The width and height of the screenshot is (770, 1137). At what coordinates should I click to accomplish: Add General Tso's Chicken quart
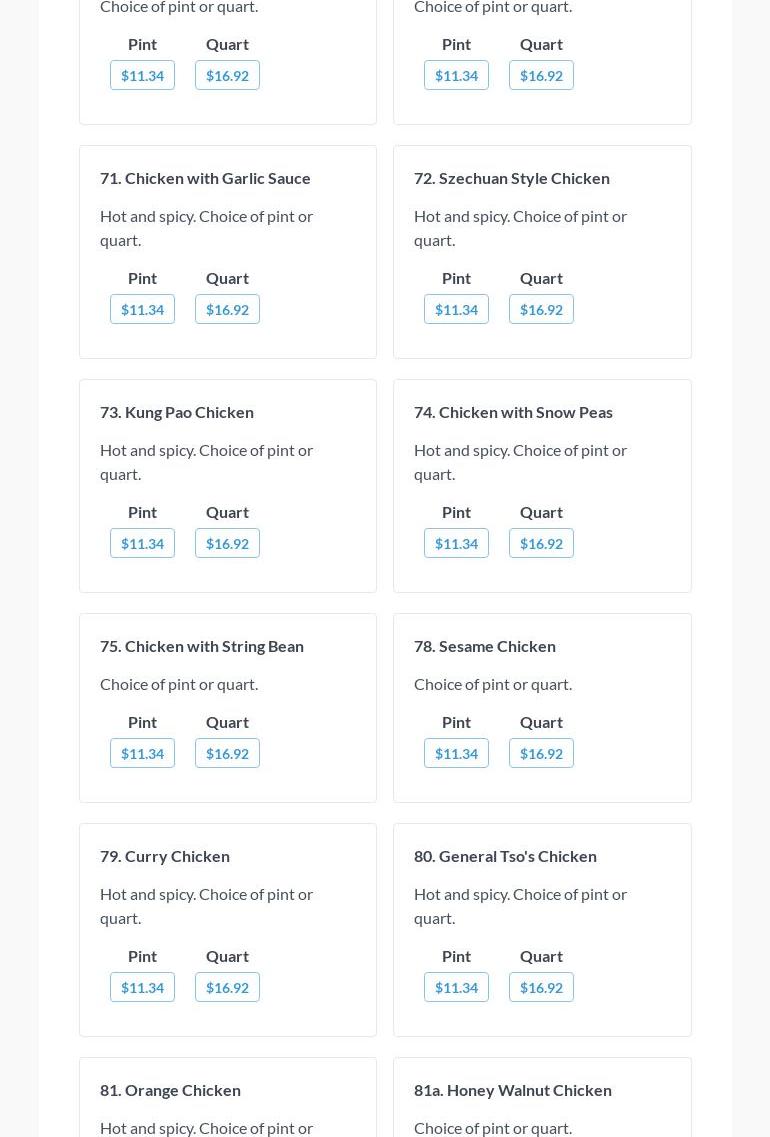[541, 987]
